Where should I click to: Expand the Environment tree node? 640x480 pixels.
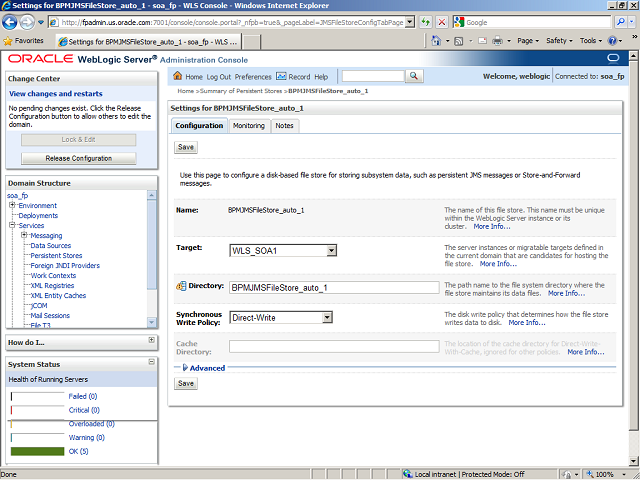tap(12, 205)
